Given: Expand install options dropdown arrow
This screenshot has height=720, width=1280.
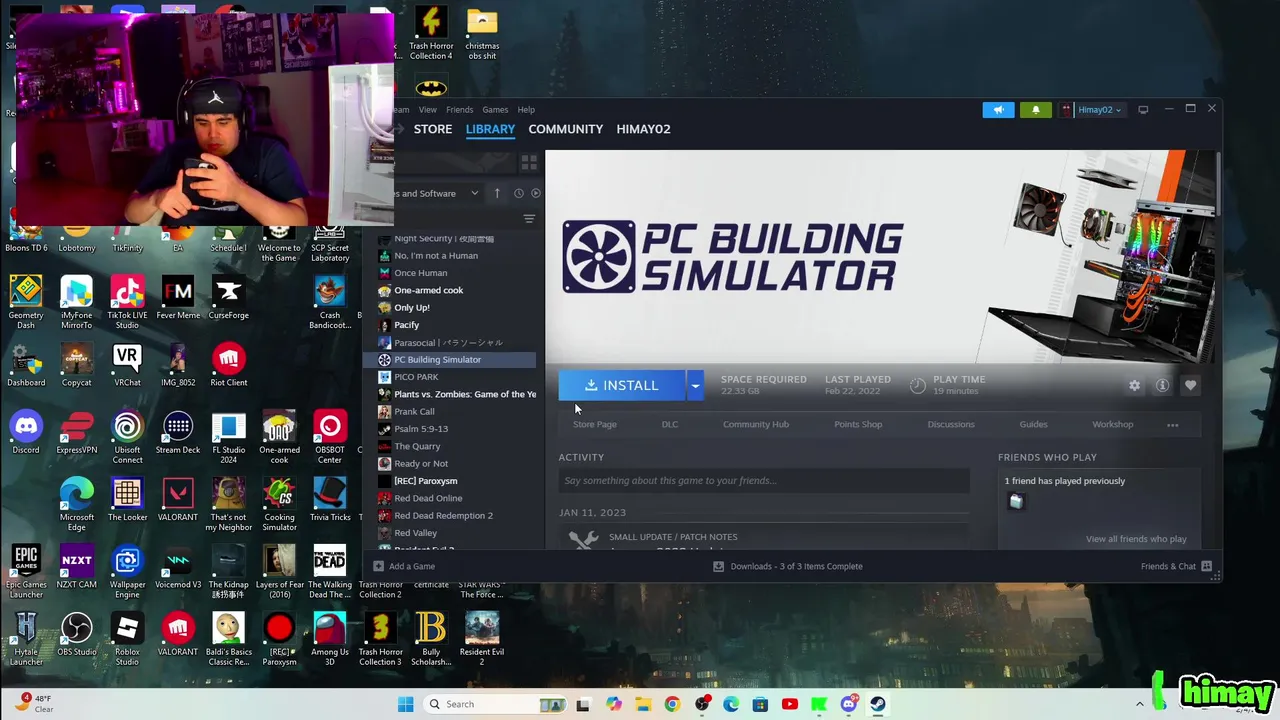Looking at the screenshot, I should [695, 385].
